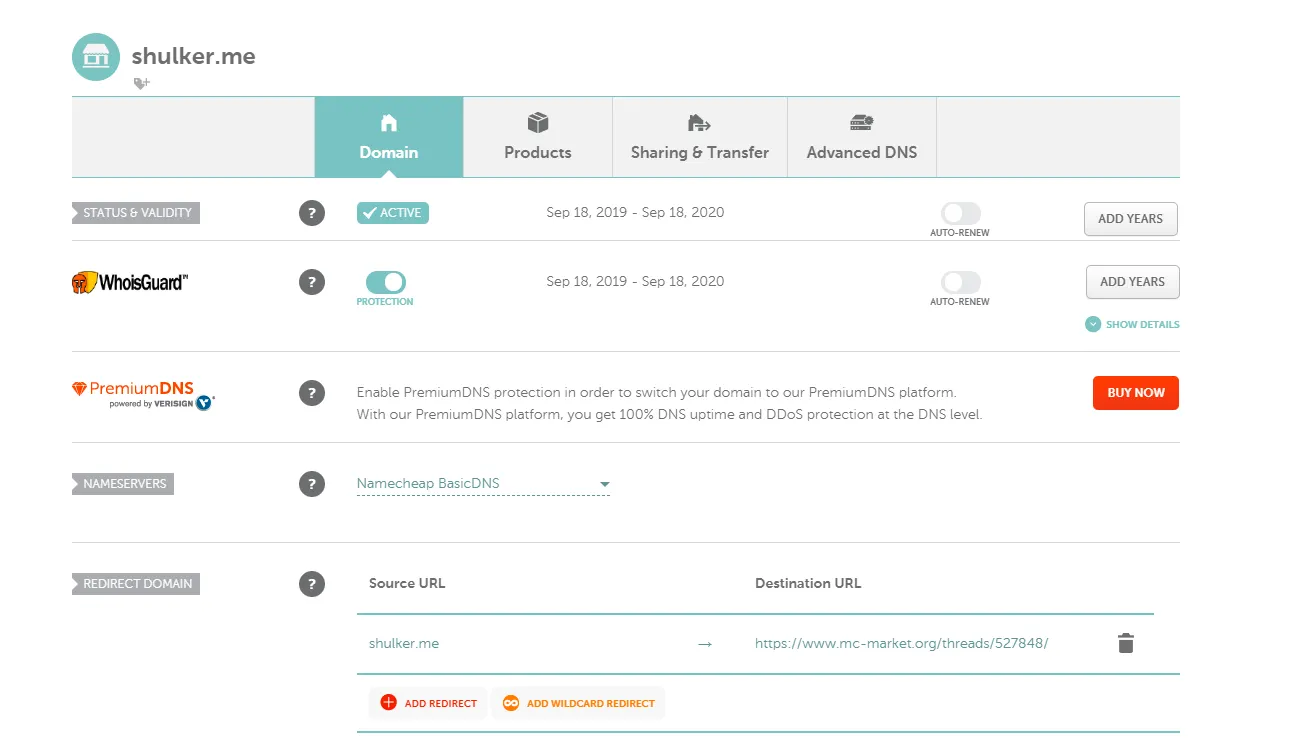The height and width of the screenshot is (741, 1296).
Task: Toggle Auto-Renew in the Status & Validity row
Action: coord(960,213)
